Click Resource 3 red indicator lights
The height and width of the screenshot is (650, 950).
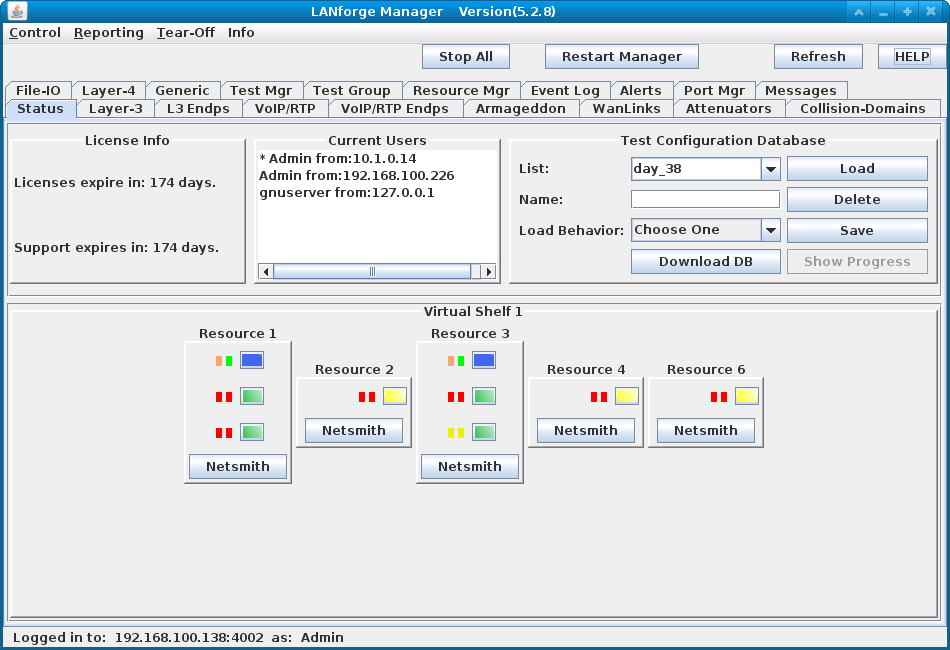point(456,397)
